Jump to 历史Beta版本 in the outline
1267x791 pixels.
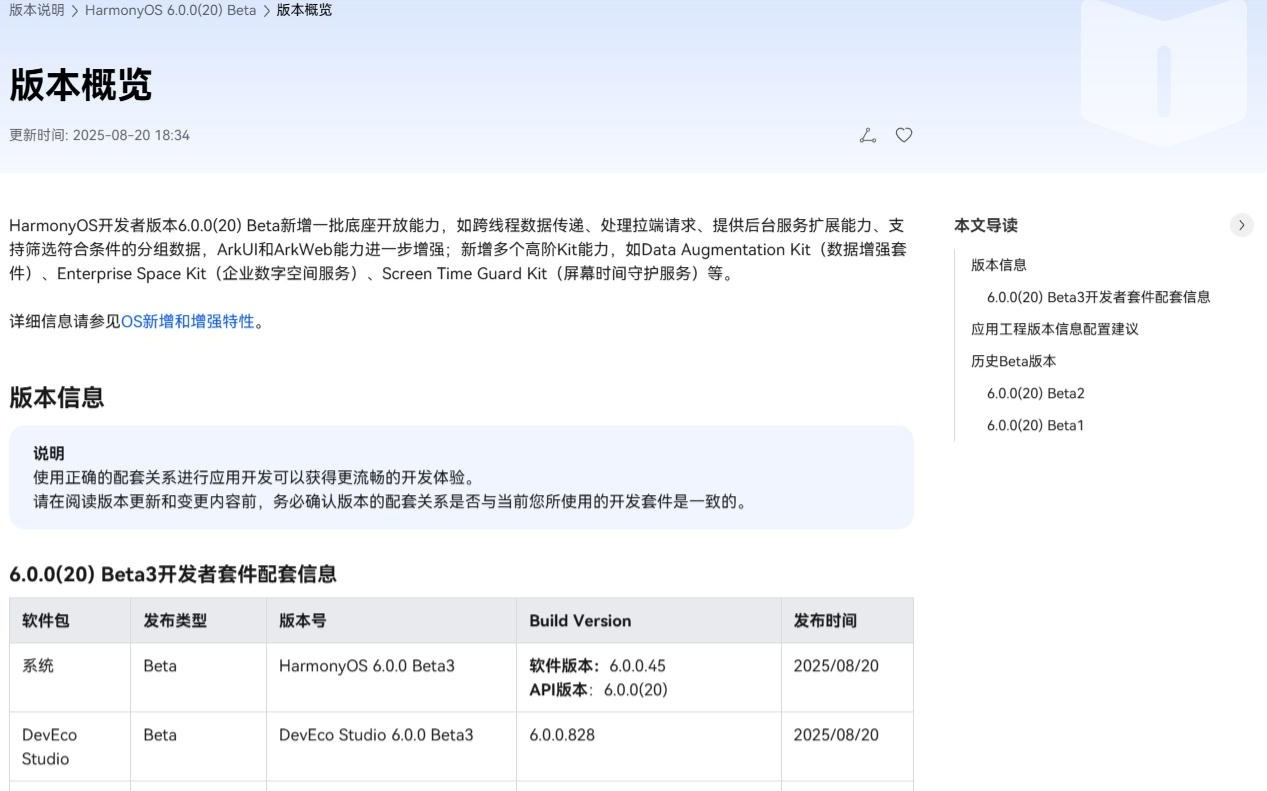point(1013,361)
